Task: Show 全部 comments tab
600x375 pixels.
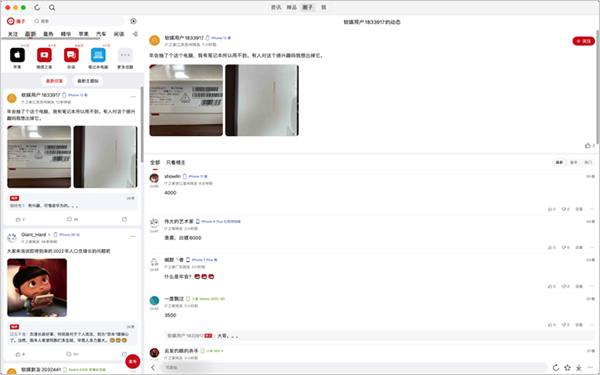Action: [155, 163]
